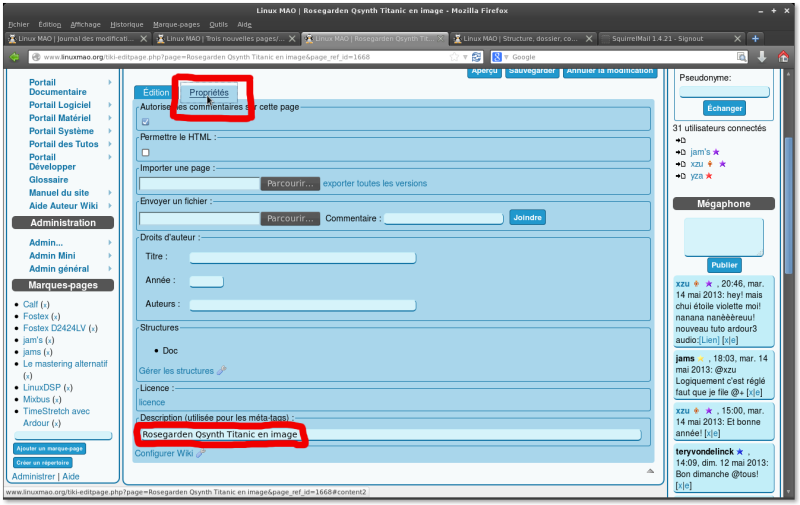Viewport: 800px width, 505px height.
Task: Open the Glossaire sidebar link
Action: [48, 180]
